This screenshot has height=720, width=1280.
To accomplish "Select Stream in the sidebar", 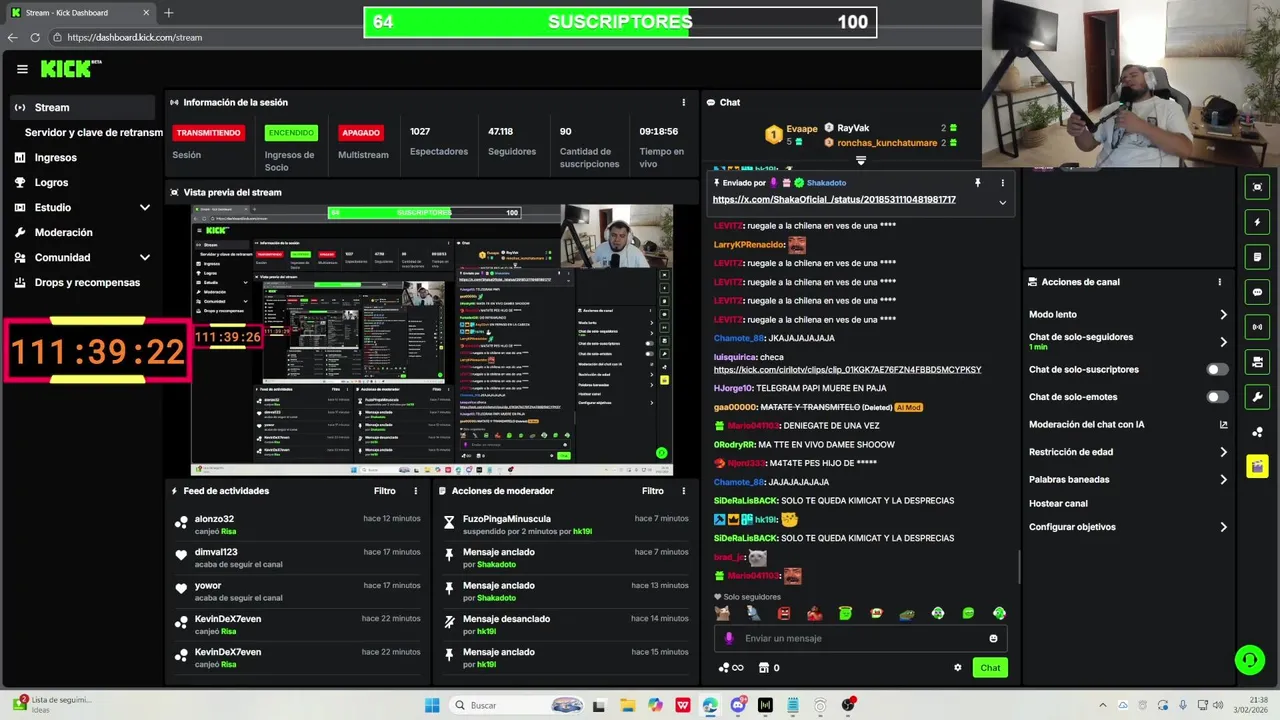I will click(82, 107).
